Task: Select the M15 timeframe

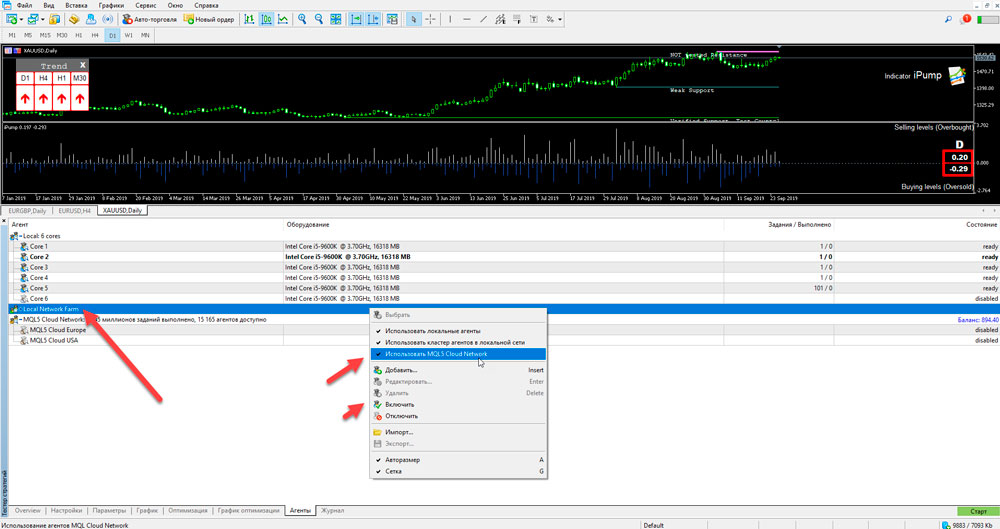Action: pyautogui.click(x=45, y=36)
